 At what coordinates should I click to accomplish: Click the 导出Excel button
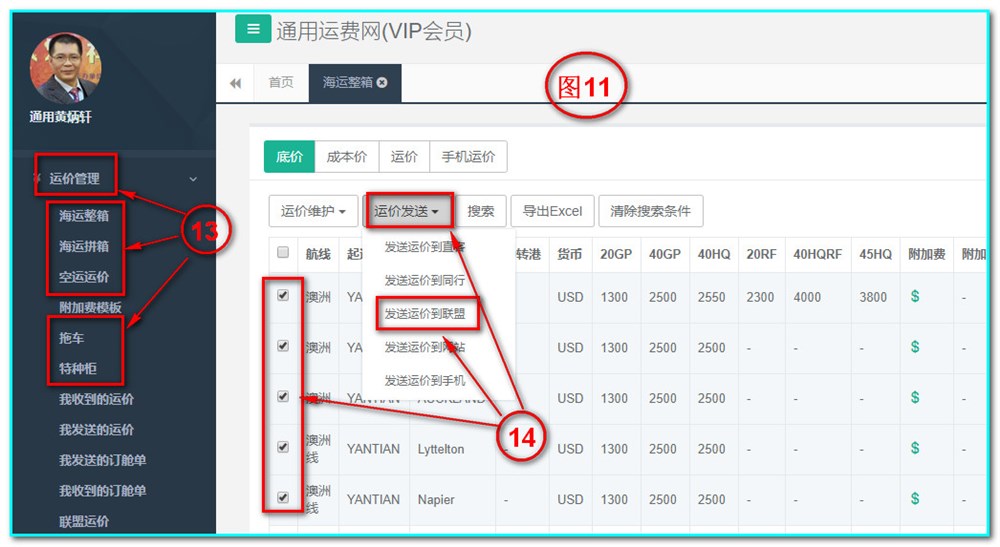tap(552, 211)
